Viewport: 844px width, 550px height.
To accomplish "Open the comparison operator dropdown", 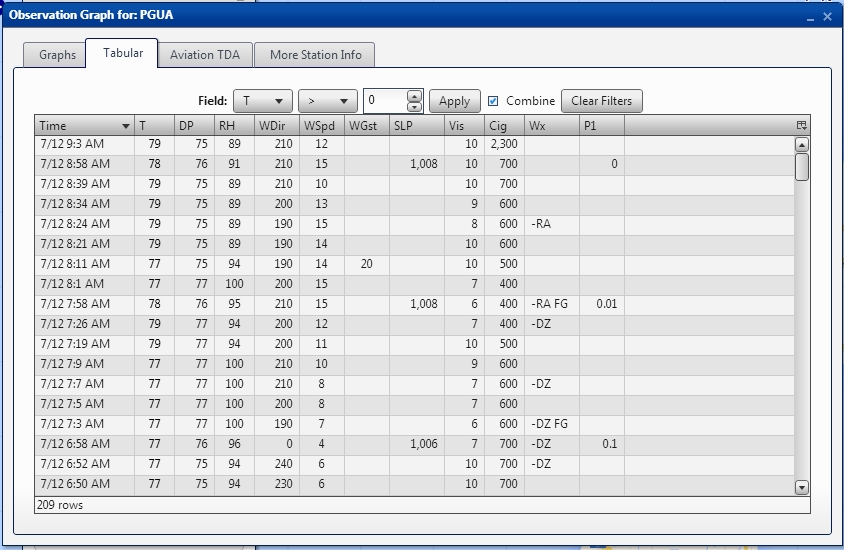I will (x=328, y=101).
